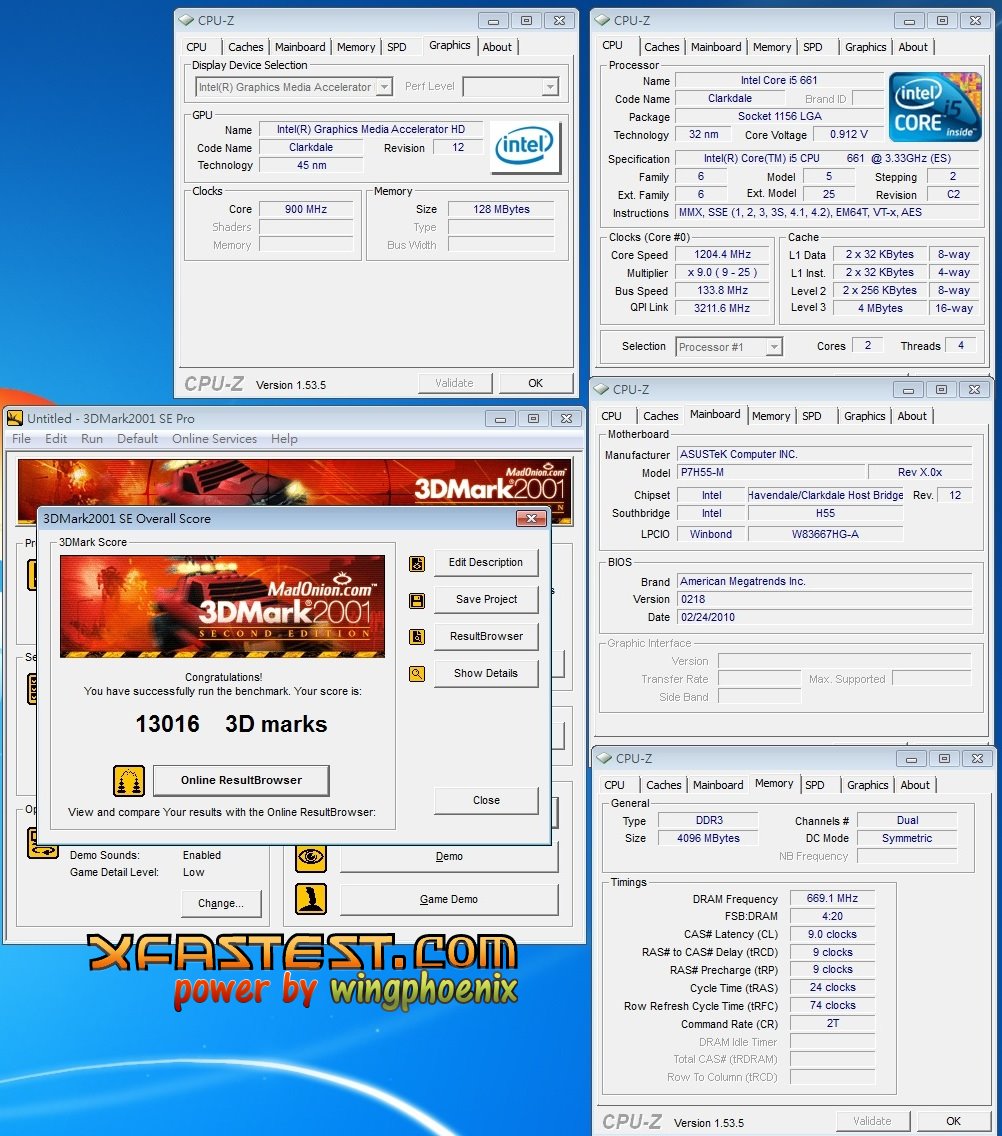Click the Show Details button
The width and height of the screenshot is (1002, 1136).
point(485,673)
